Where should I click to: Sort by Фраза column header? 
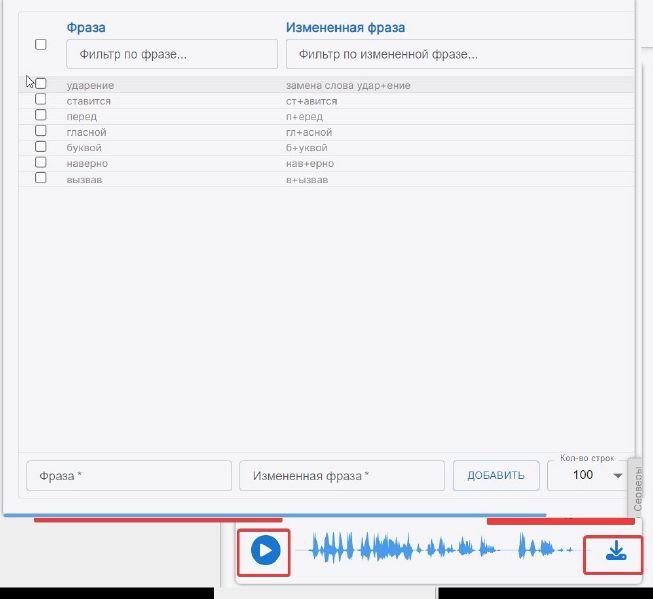point(86,27)
